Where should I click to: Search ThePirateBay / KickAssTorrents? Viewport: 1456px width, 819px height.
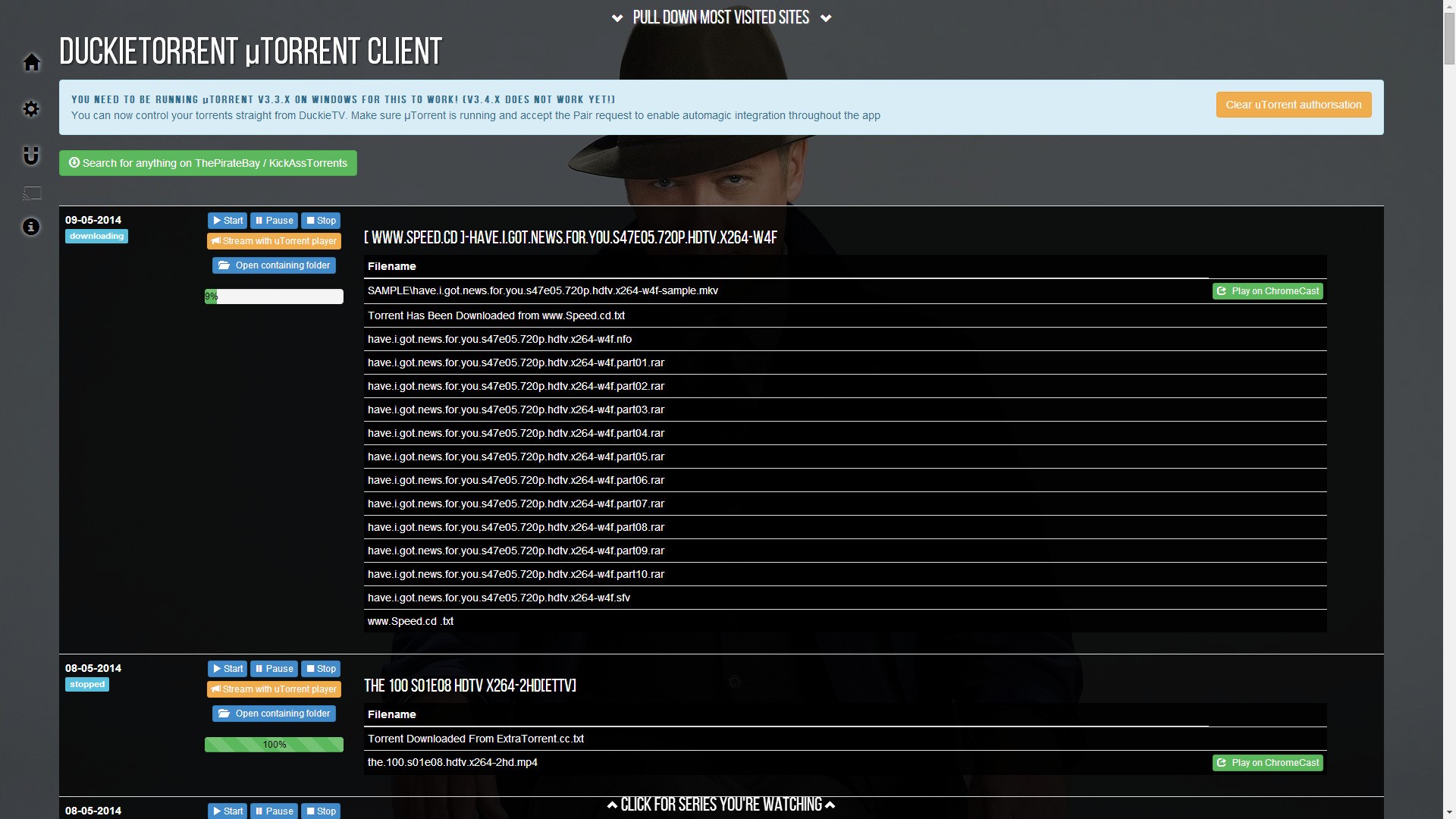point(208,163)
